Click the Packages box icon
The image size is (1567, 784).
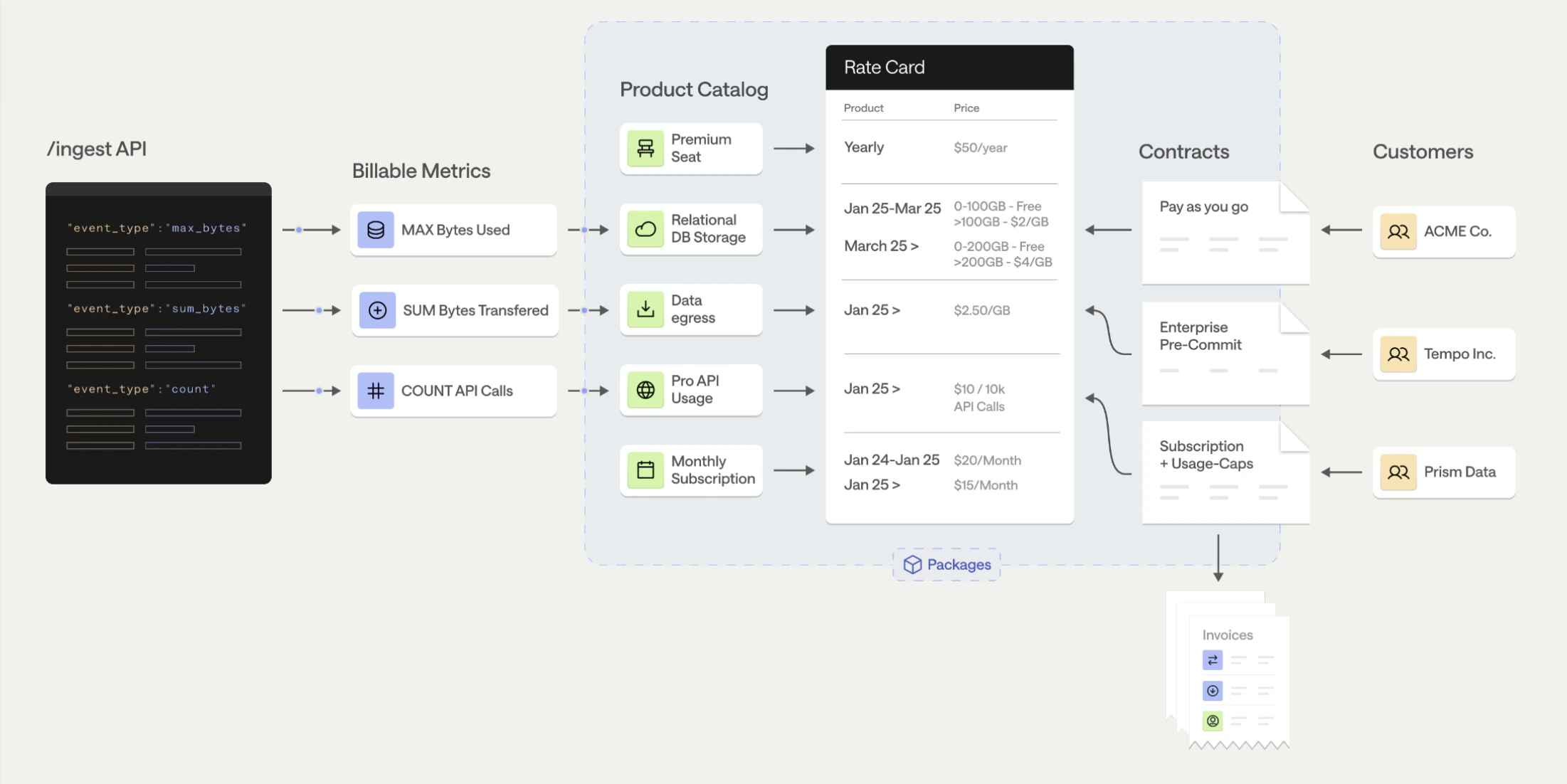[912, 565]
